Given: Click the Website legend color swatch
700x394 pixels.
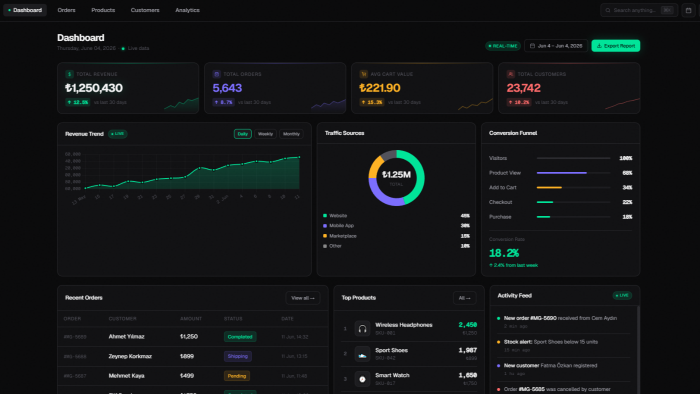Looking at the screenshot, I should tap(325, 216).
